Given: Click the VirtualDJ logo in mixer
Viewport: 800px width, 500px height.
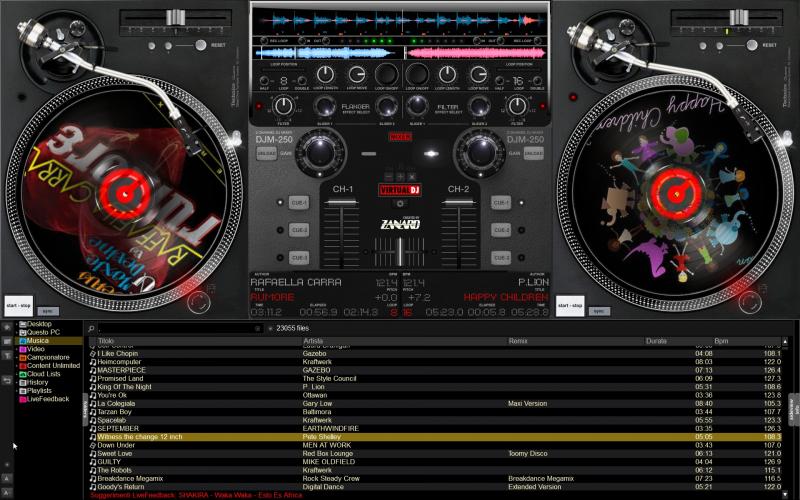Looking at the screenshot, I should pos(399,190).
